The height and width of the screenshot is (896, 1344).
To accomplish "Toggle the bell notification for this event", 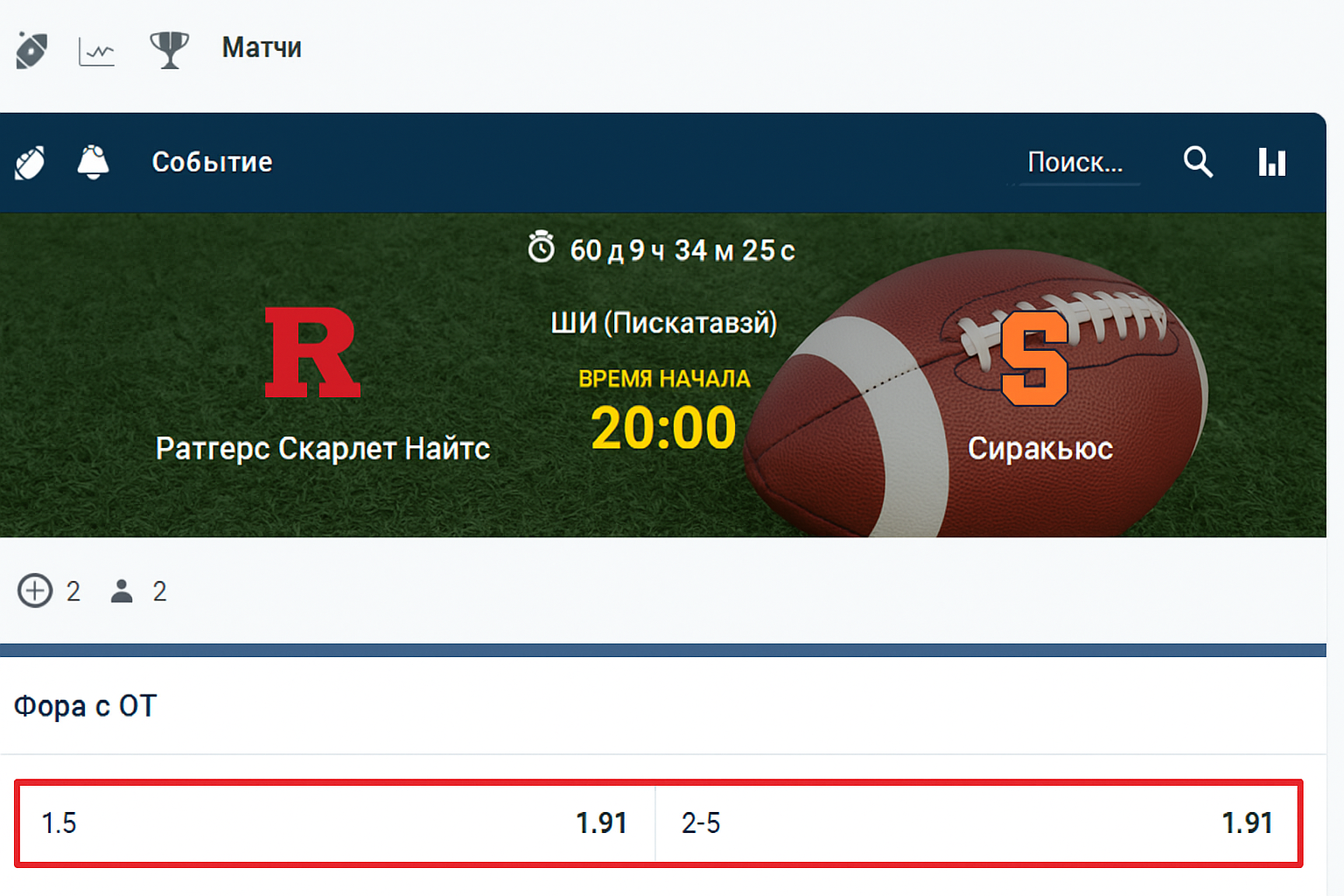I will pyautogui.click(x=93, y=163).
